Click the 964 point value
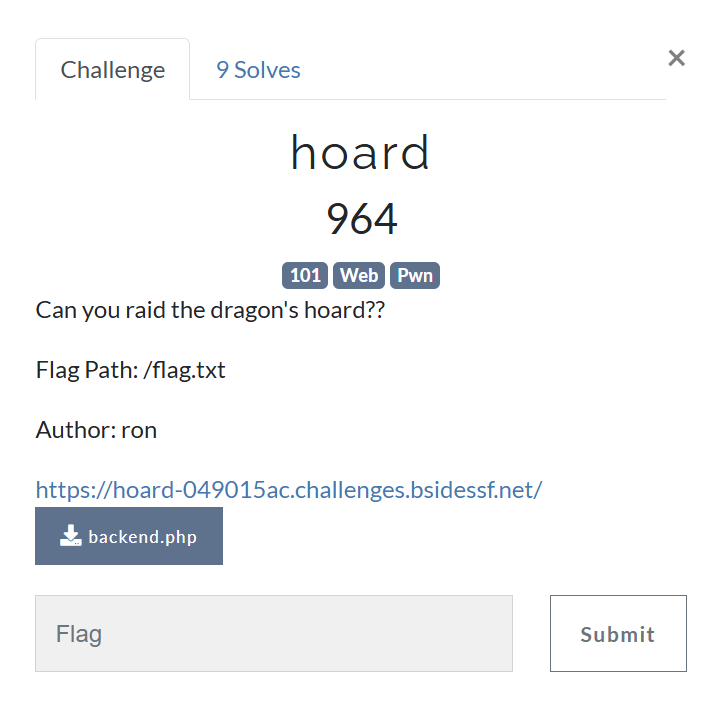Image resolution: width=720 pixels, height=727 pixels. coord(362,219)
